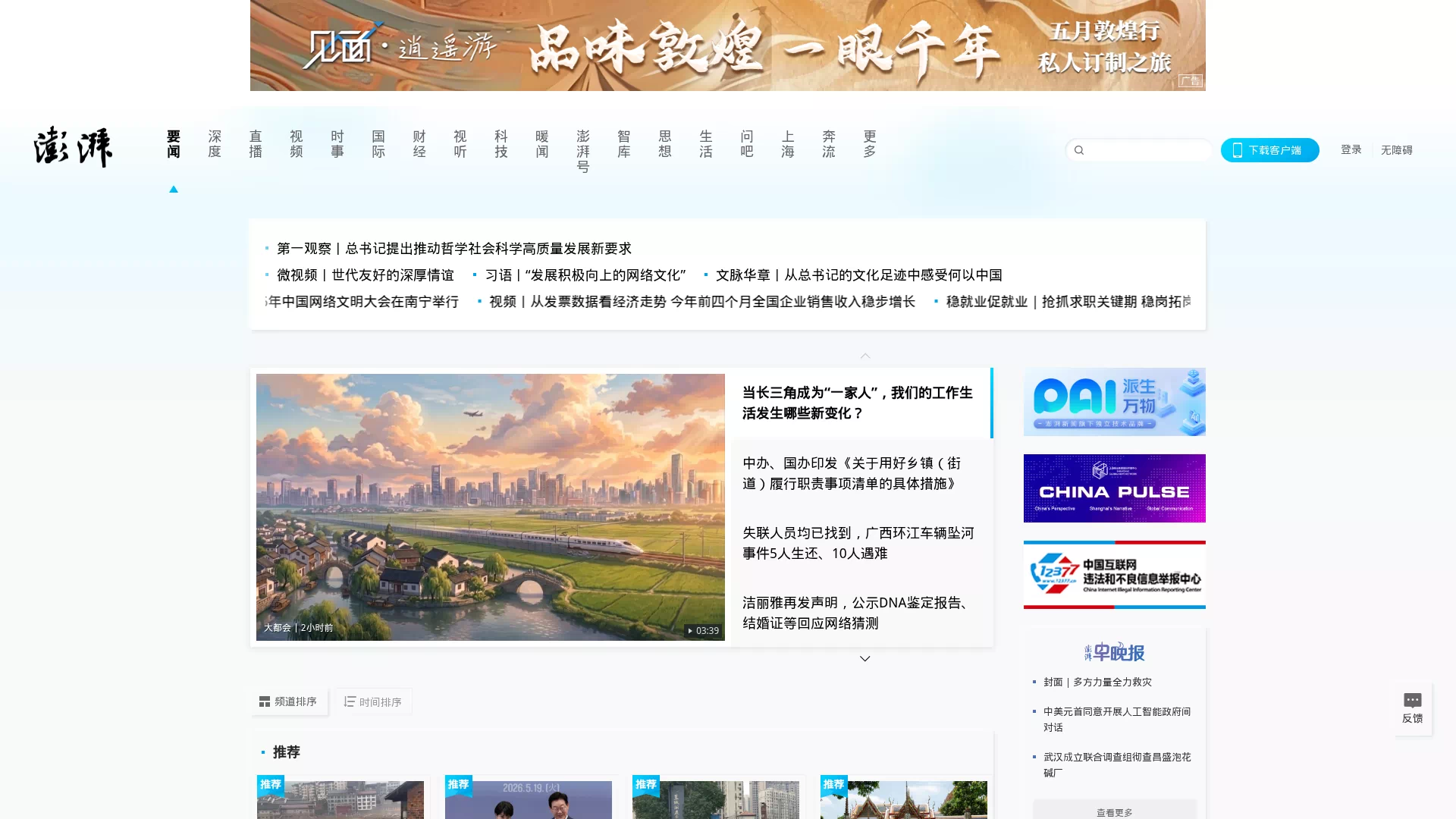Go to the 视频 channel
The height and width of the screenshot is (819, 1456).
[x=297, y=144]
